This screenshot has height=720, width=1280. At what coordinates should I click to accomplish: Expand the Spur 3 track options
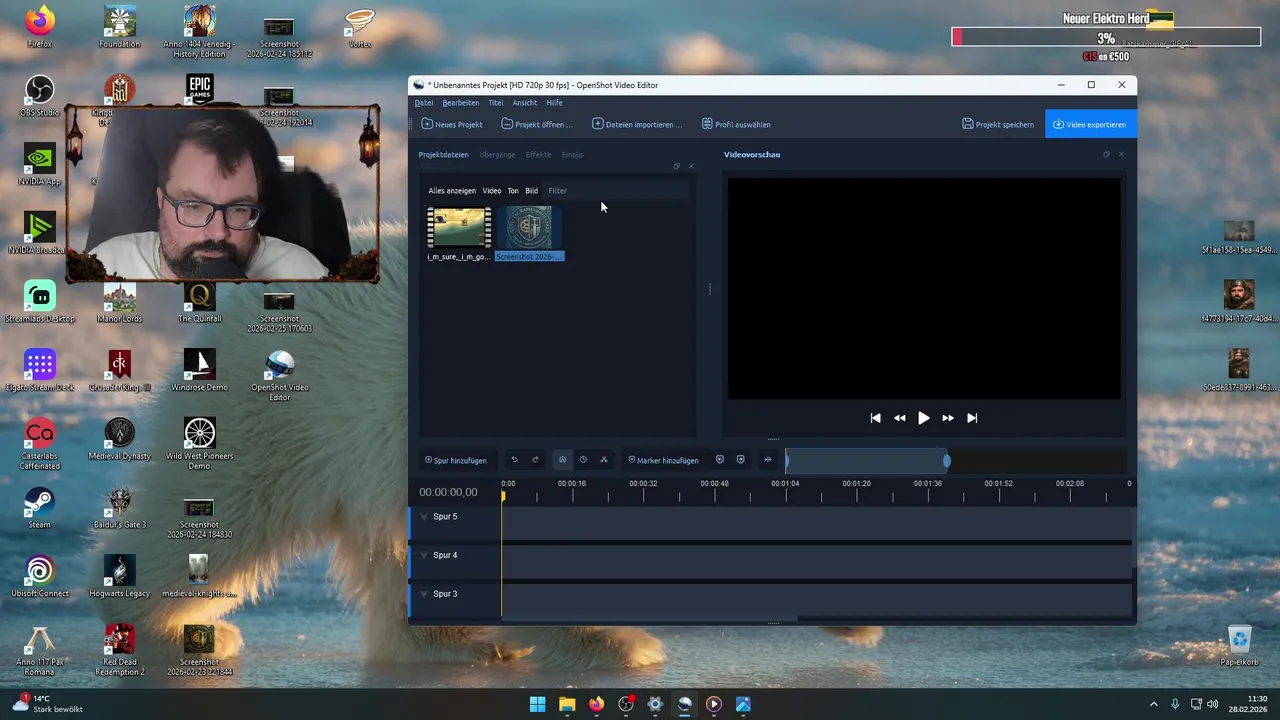click(424, 594)
